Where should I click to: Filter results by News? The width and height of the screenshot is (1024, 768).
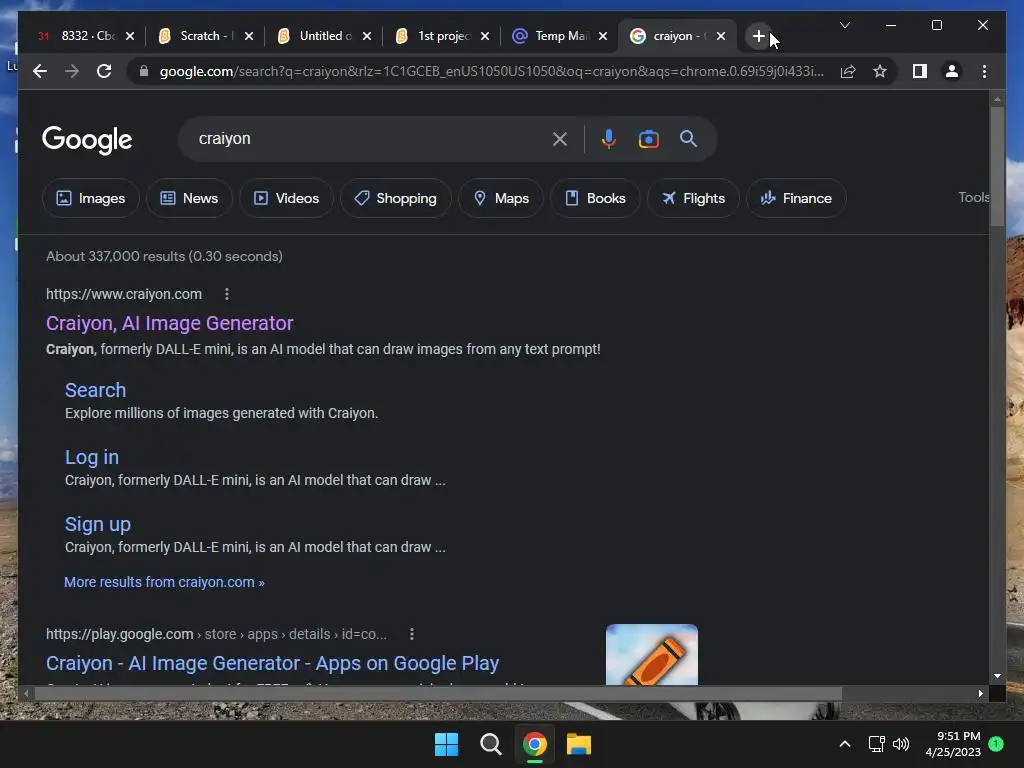tap(189, 198)
